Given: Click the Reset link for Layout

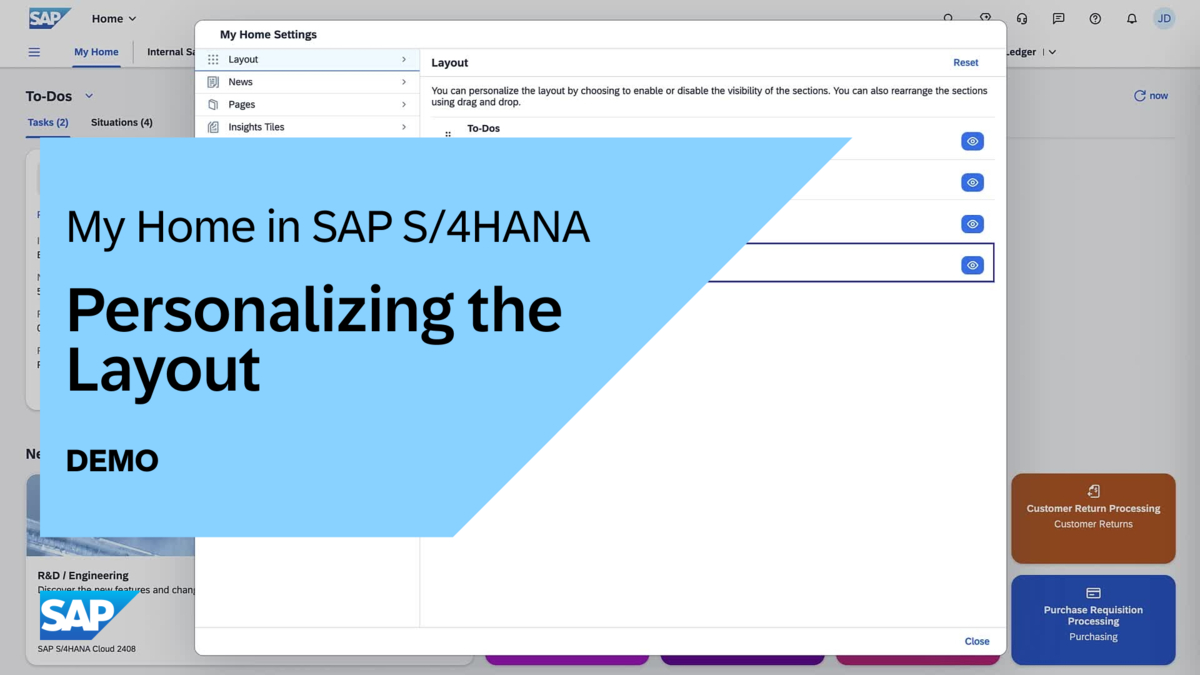Looking at the screenshot, I should (x=964, y=62).
